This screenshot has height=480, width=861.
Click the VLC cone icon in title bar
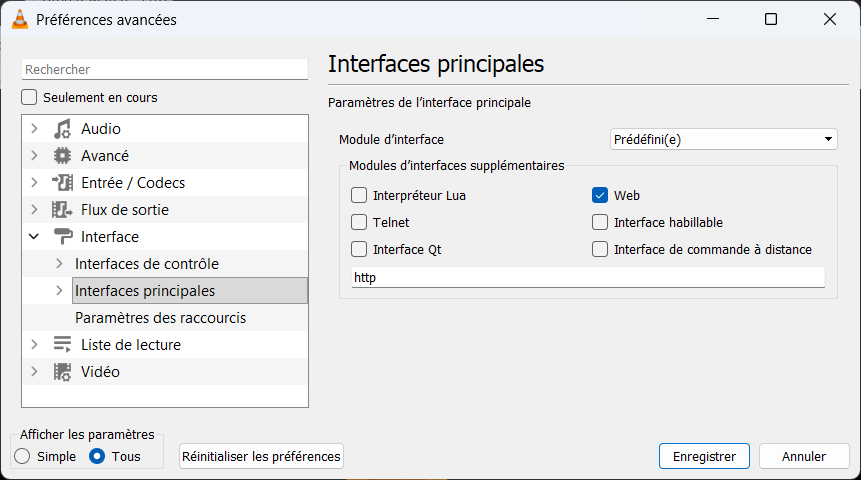pos(19,19)
